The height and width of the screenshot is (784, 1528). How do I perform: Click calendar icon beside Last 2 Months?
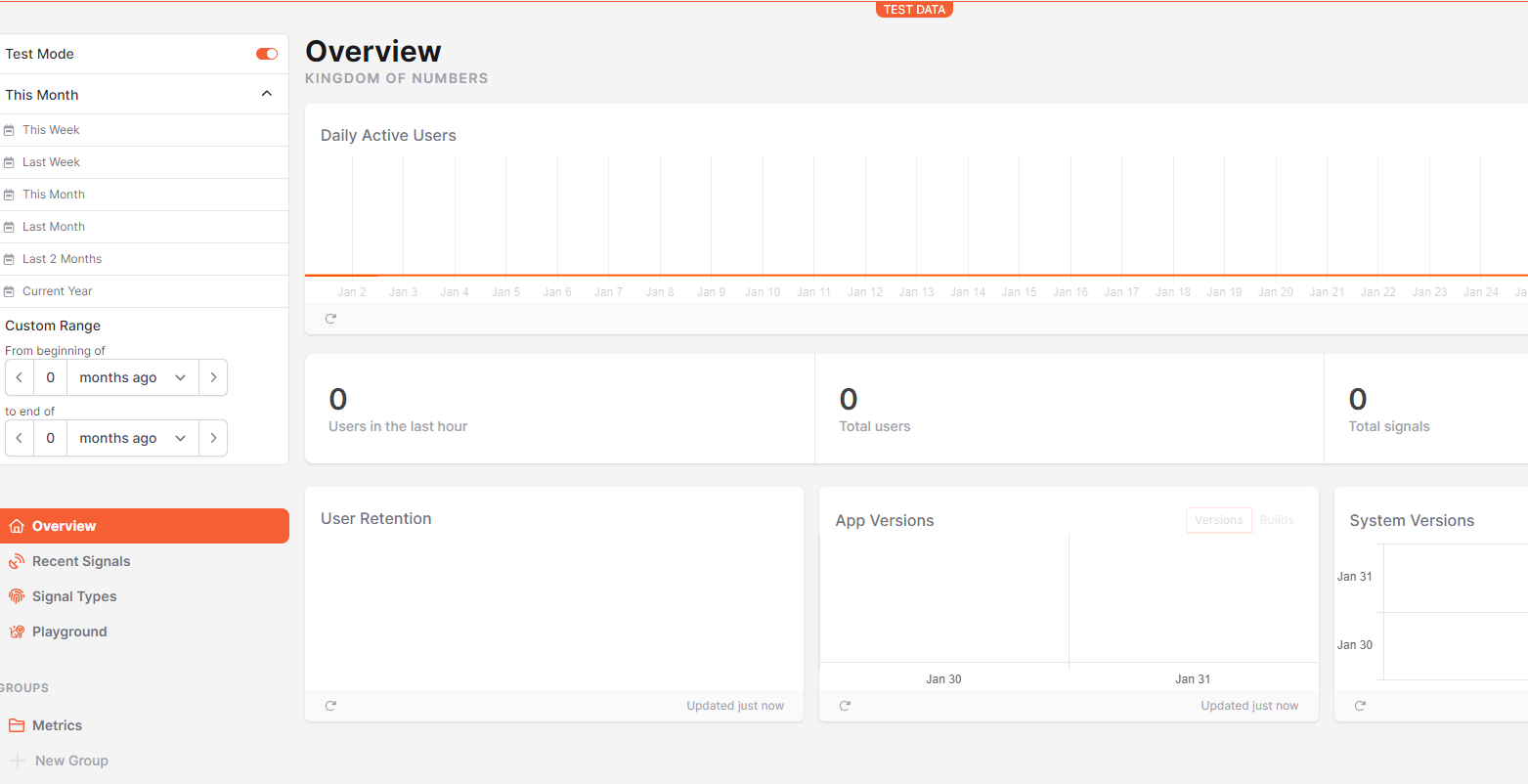pos(10,259)
